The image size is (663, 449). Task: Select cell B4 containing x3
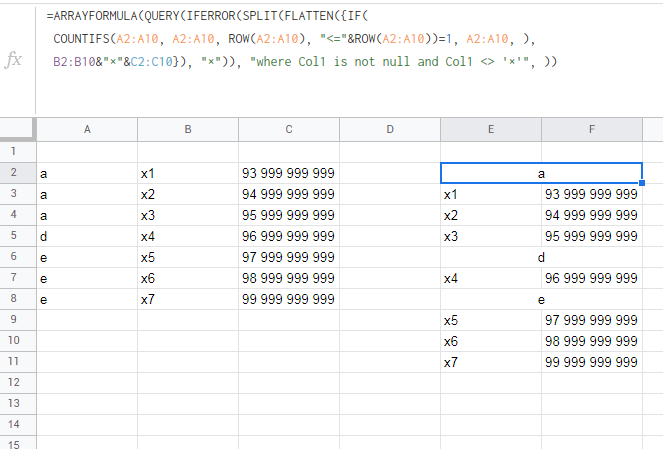tap(188, 215)
